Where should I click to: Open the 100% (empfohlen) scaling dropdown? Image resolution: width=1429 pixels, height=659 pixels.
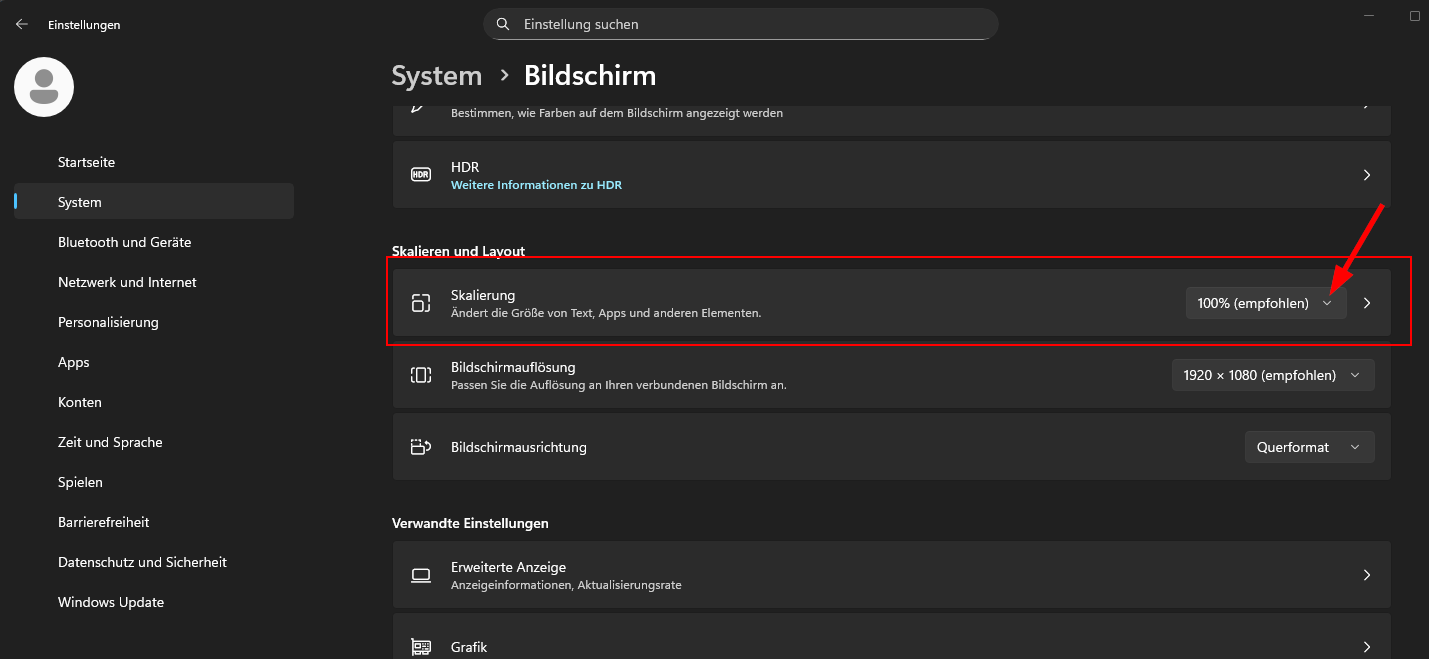point(1265,303)
